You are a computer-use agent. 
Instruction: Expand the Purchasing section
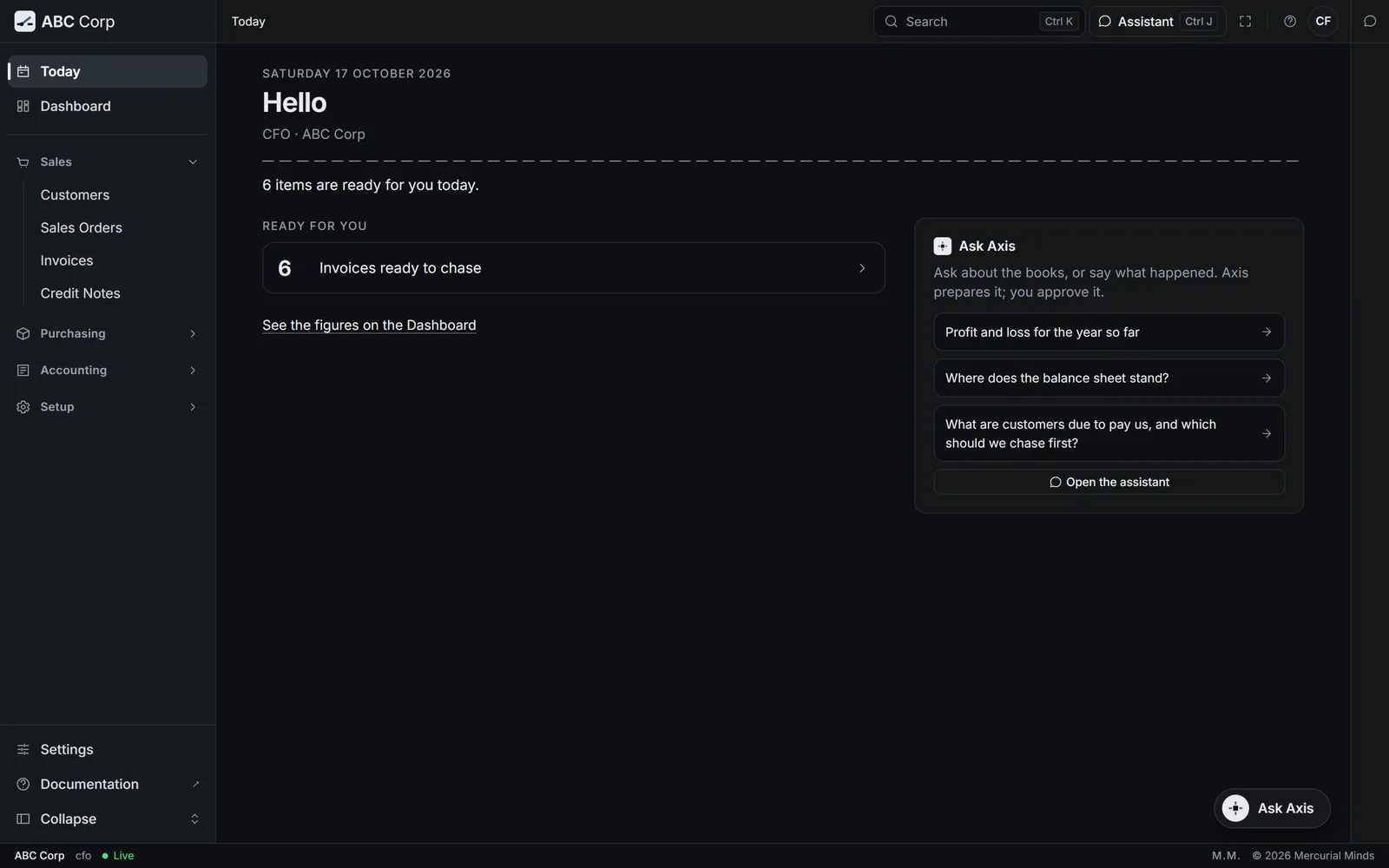tap(108, 333)
